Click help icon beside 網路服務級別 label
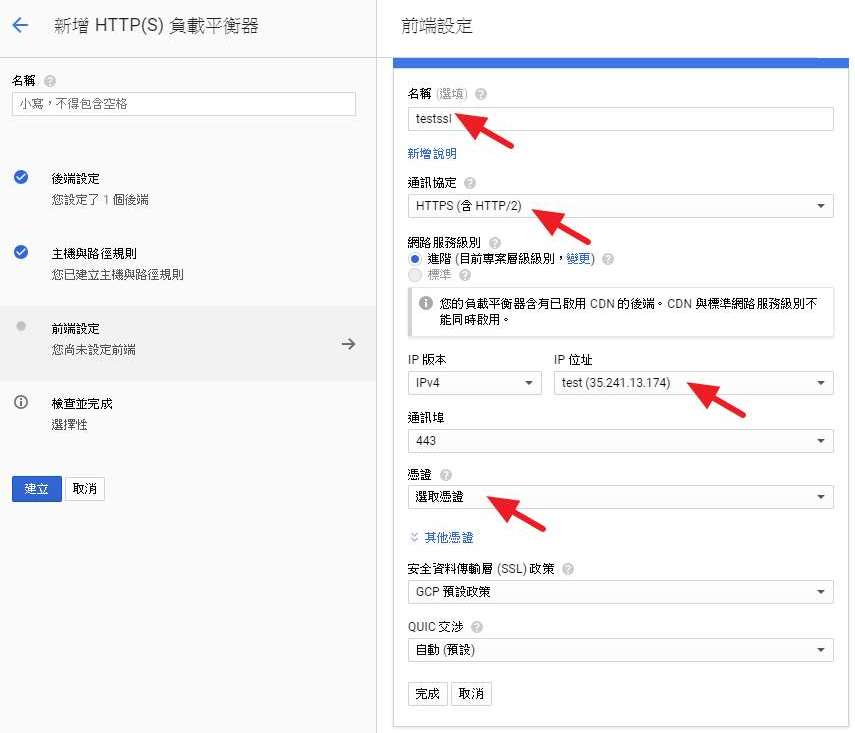This screenshot has height=733, width=855. tap(494, 242)
